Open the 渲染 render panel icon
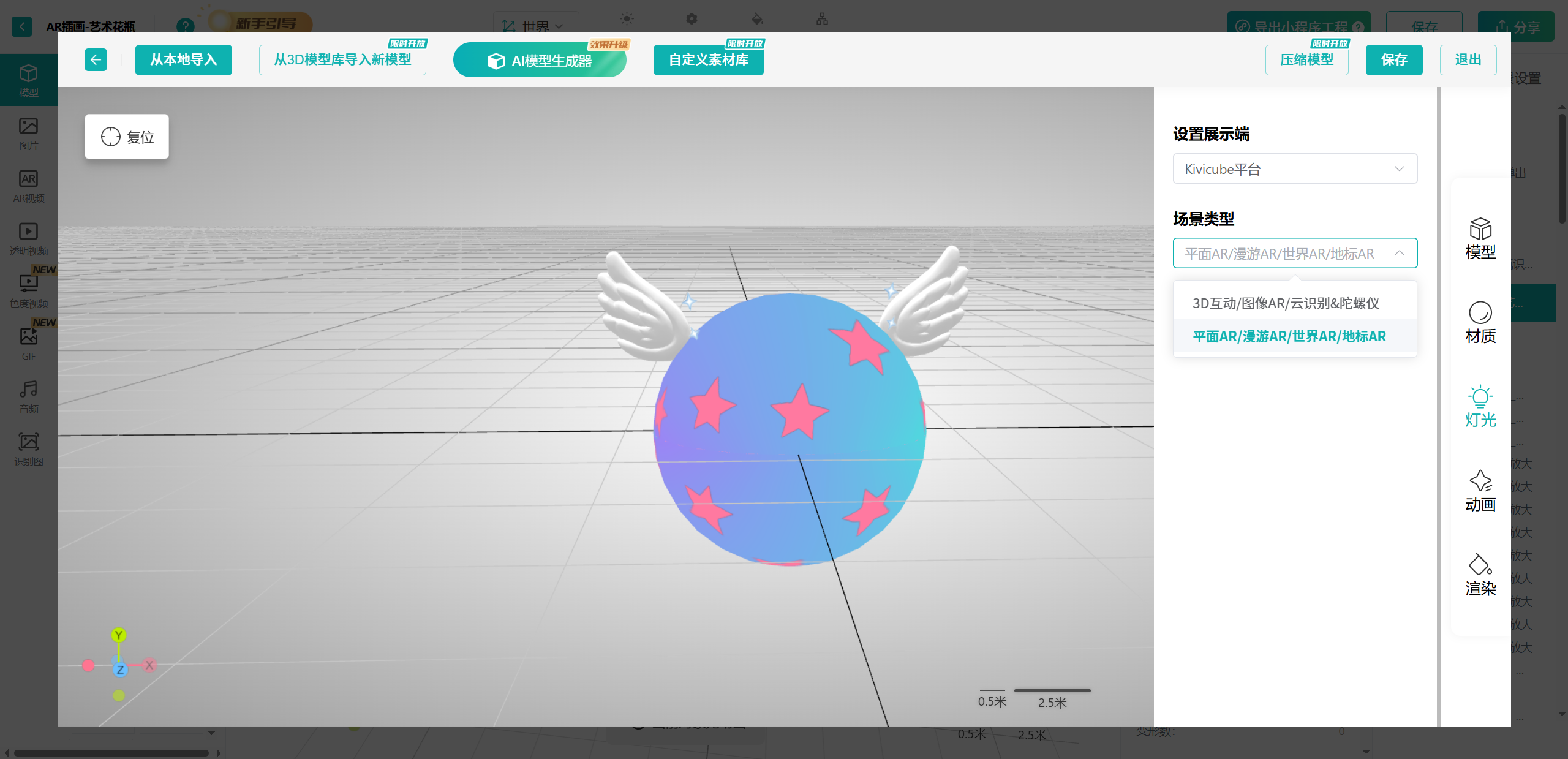Viewport: 1568px width, 759px height. click(x=1480, y=575)
